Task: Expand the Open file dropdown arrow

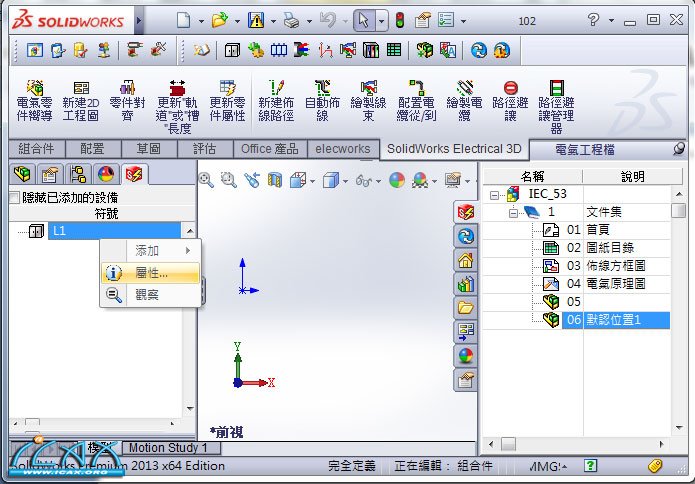Action: [237, 21]
